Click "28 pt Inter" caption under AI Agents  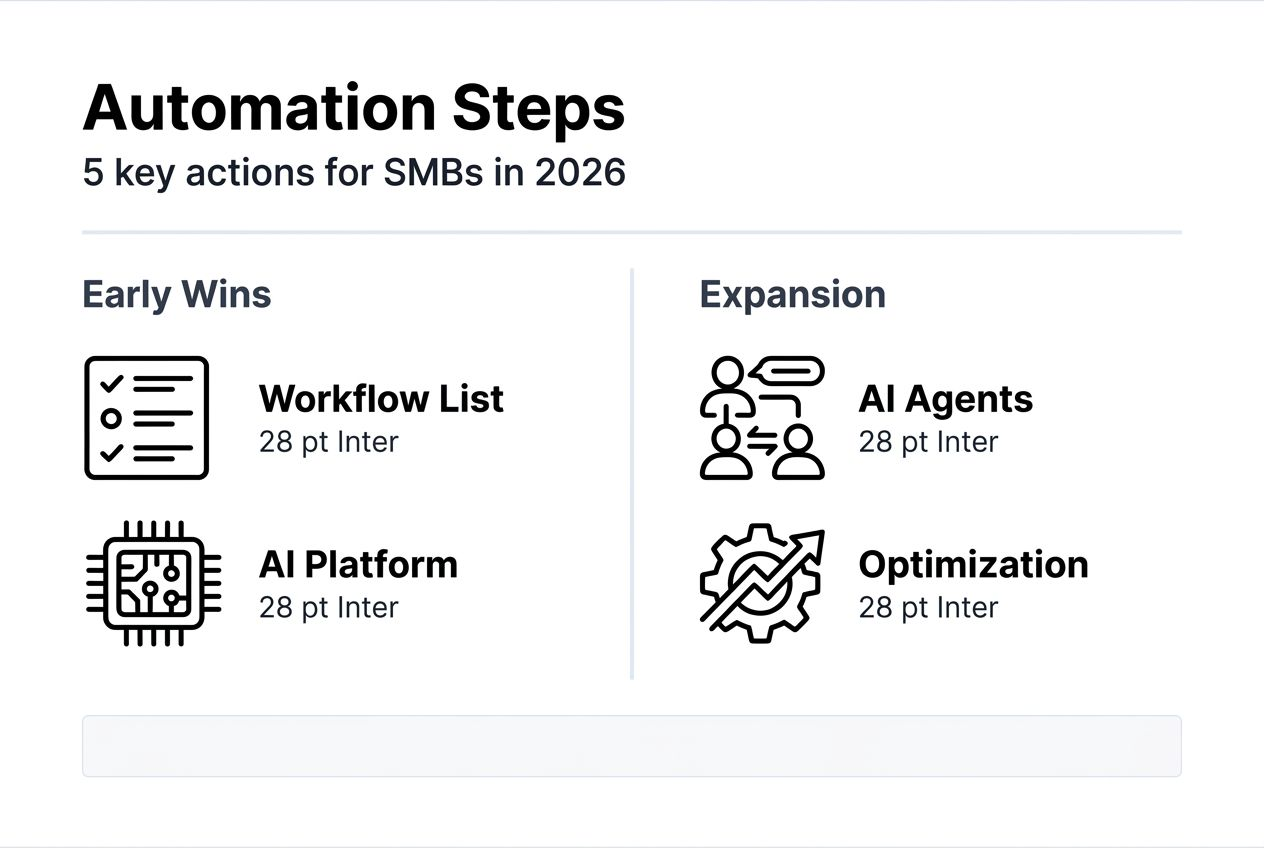[x=928, y=442]
